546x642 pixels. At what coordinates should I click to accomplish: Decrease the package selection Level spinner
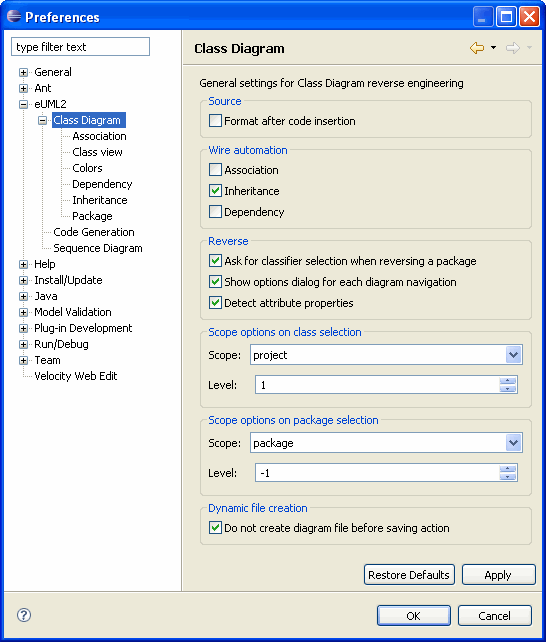pyautogui.click(x=508, y=477)
